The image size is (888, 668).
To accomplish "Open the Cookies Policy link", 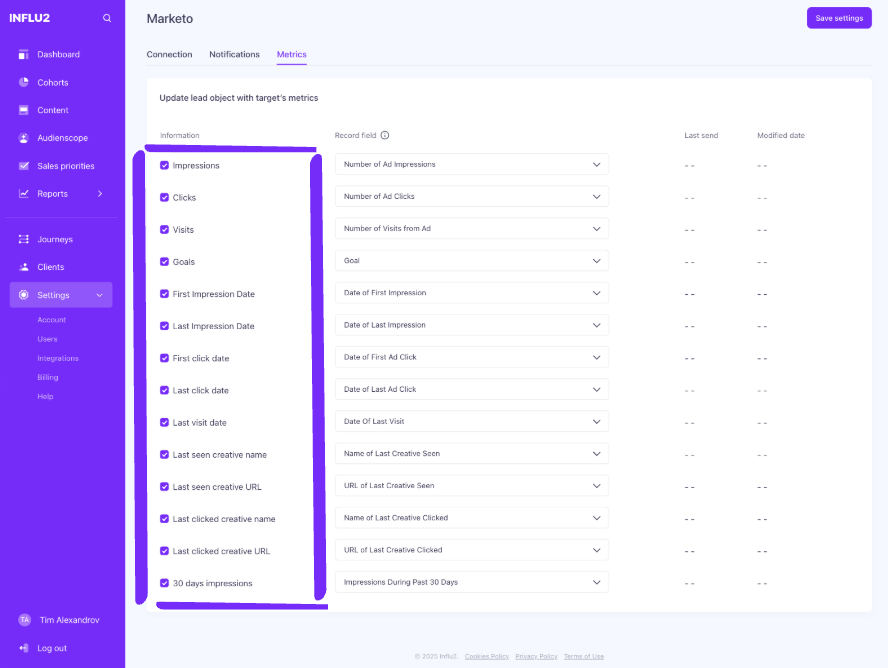I will click(487, 657).
